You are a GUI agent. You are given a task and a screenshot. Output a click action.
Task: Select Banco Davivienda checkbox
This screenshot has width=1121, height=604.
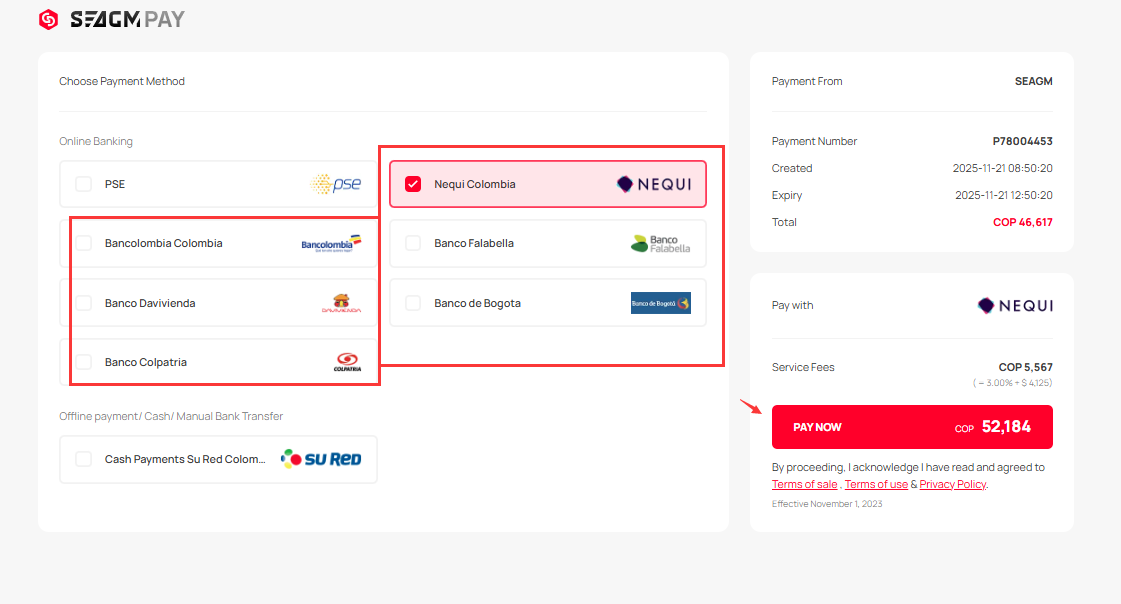tap(84, 303)
